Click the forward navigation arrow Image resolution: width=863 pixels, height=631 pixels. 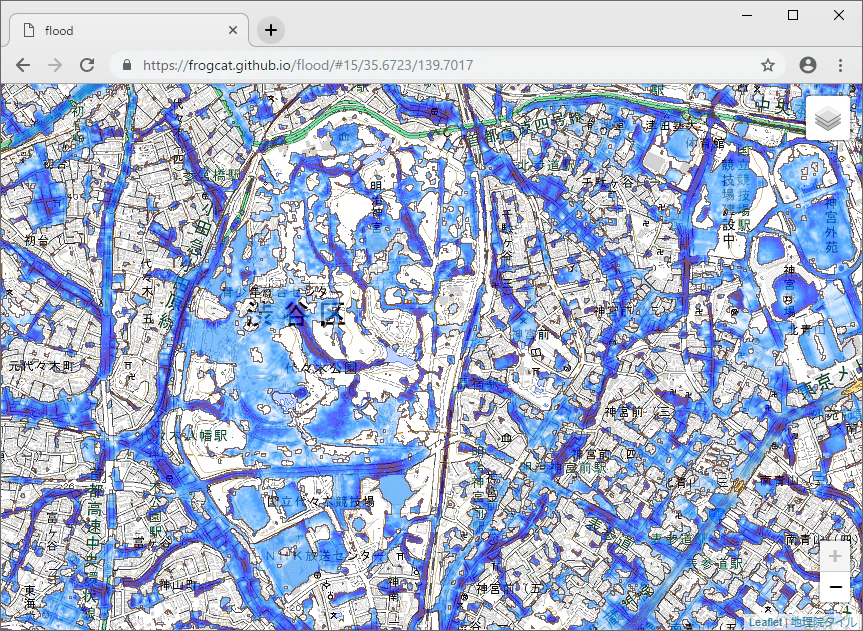[55, 65]
